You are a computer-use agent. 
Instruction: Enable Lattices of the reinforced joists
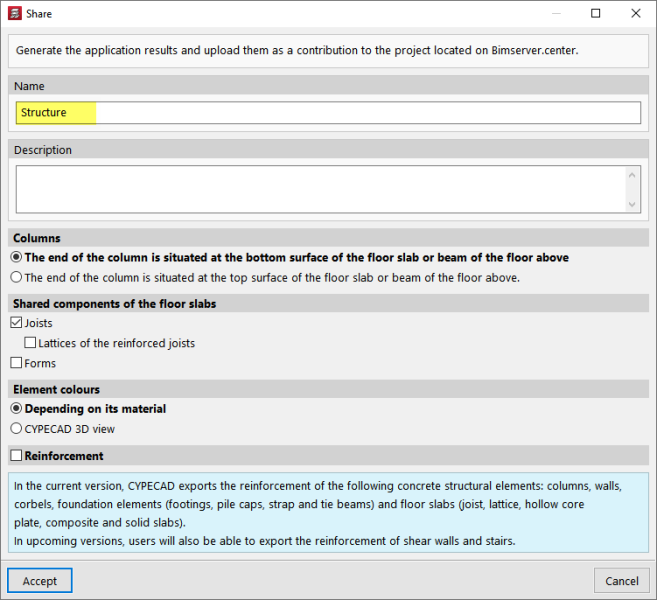pos(30,344)
